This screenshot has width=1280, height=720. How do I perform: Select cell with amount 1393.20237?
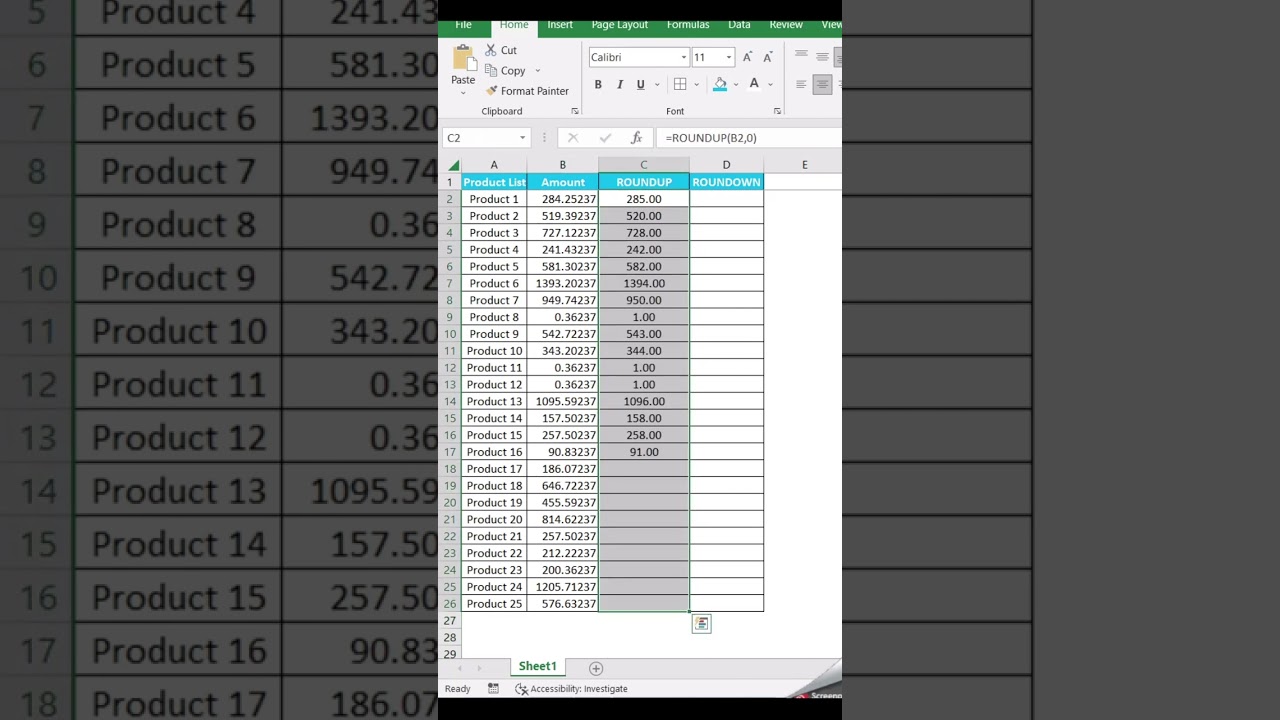pos(562,283)
